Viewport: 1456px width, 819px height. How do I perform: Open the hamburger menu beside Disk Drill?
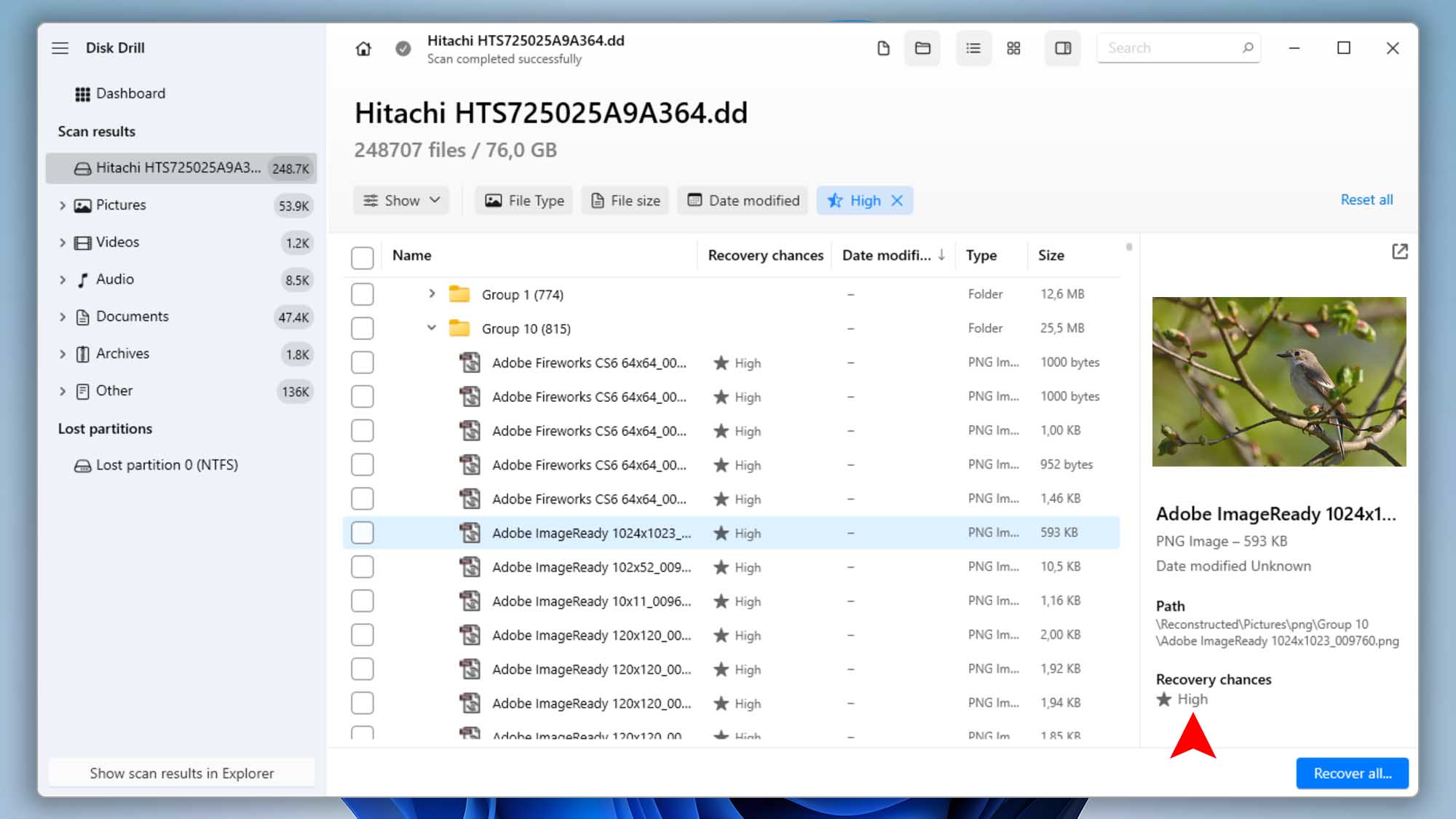click(60, 48)
